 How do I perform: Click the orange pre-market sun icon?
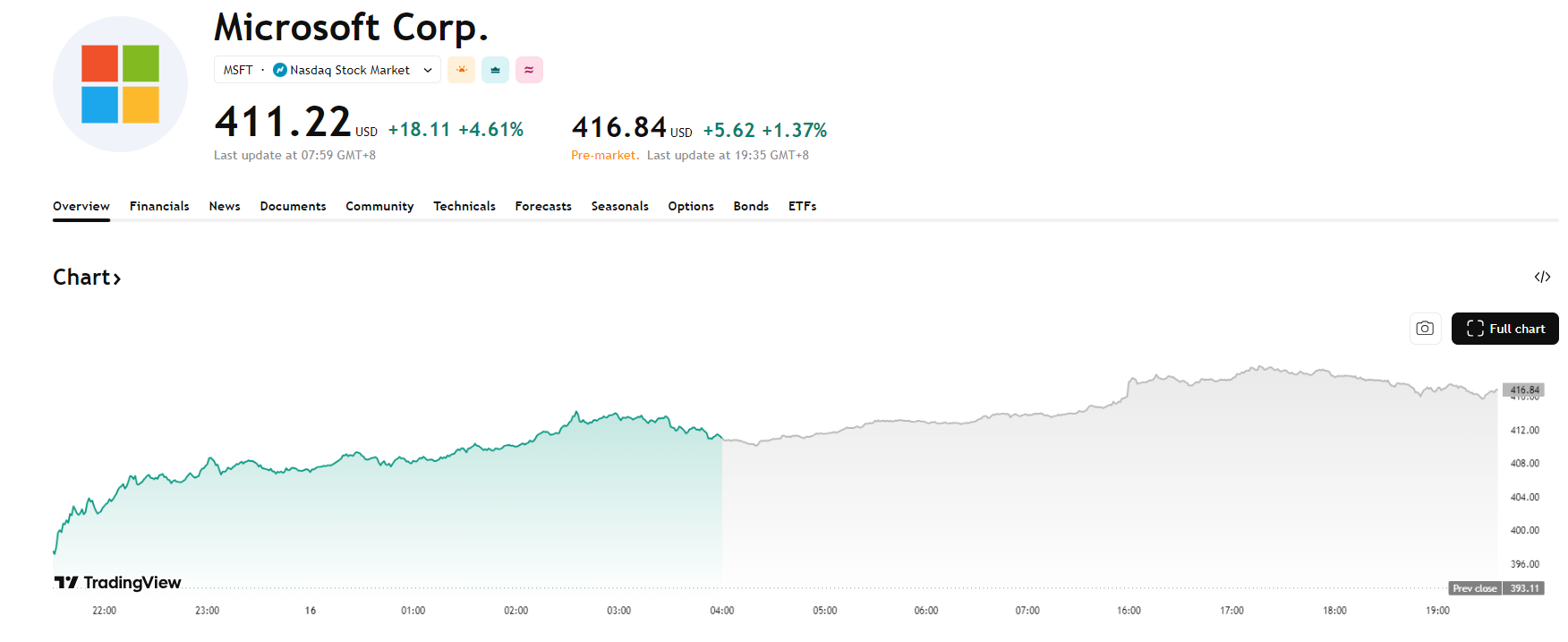(462, 70)
